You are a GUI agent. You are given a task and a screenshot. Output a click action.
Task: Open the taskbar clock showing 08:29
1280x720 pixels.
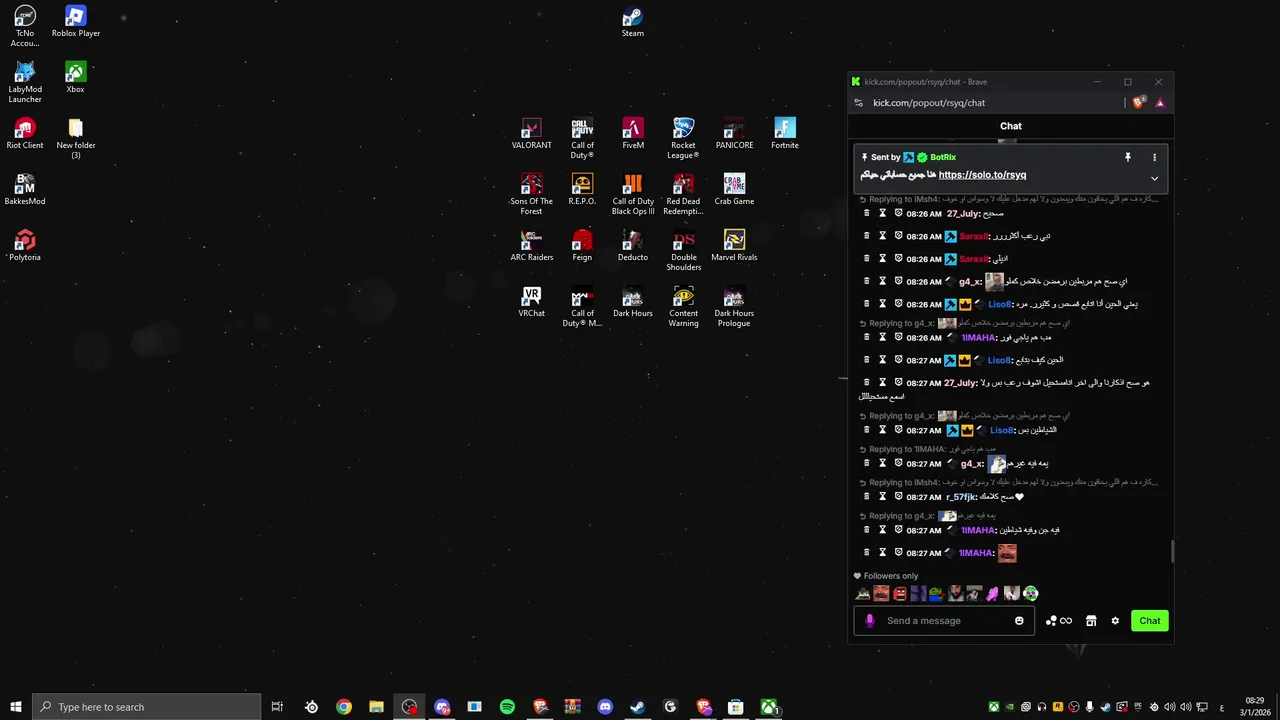tap(1255, 706)
